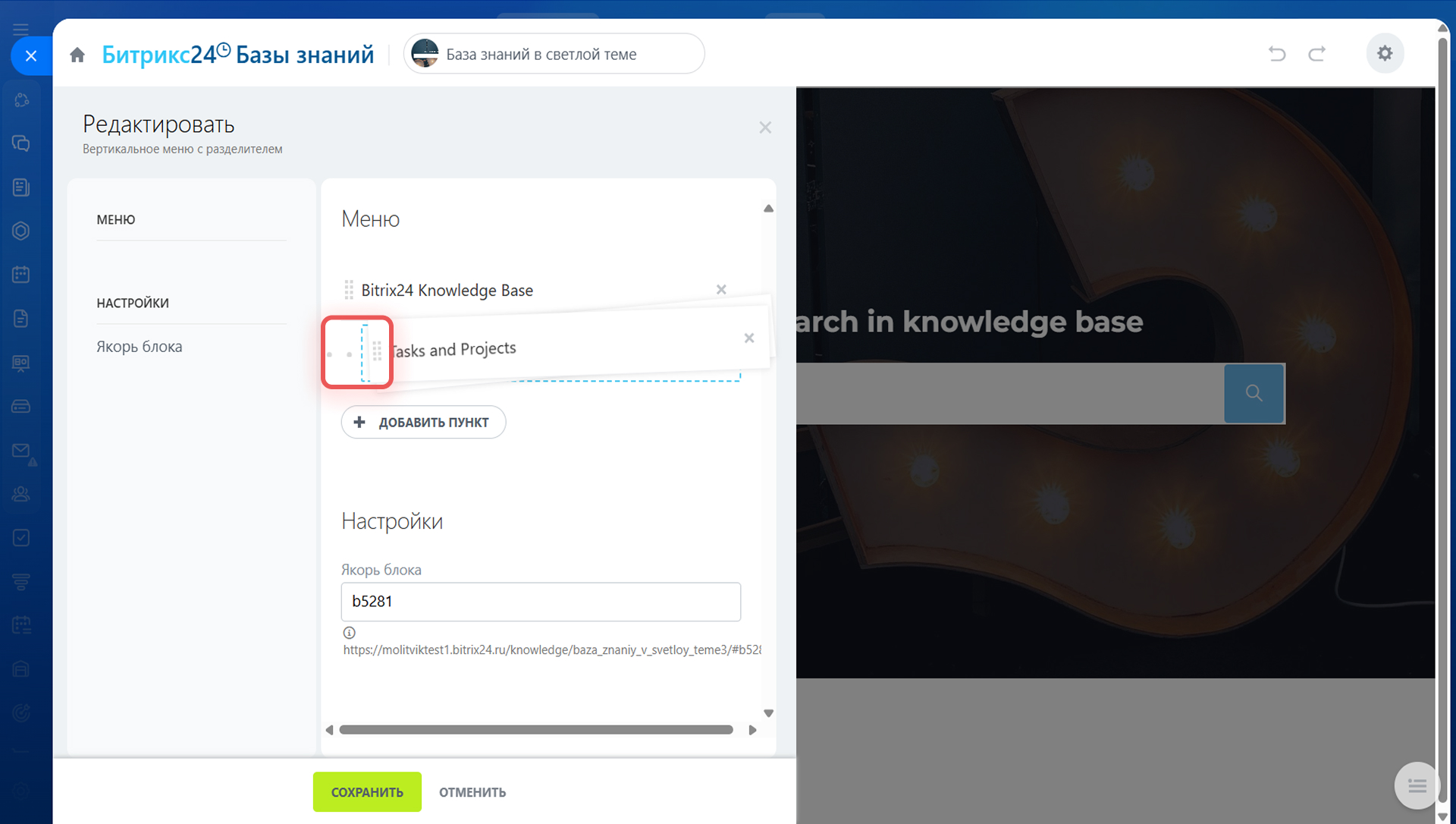Open the Calendar icon in the sidebar
1456x824 pixels.
(x=21, y=275)
